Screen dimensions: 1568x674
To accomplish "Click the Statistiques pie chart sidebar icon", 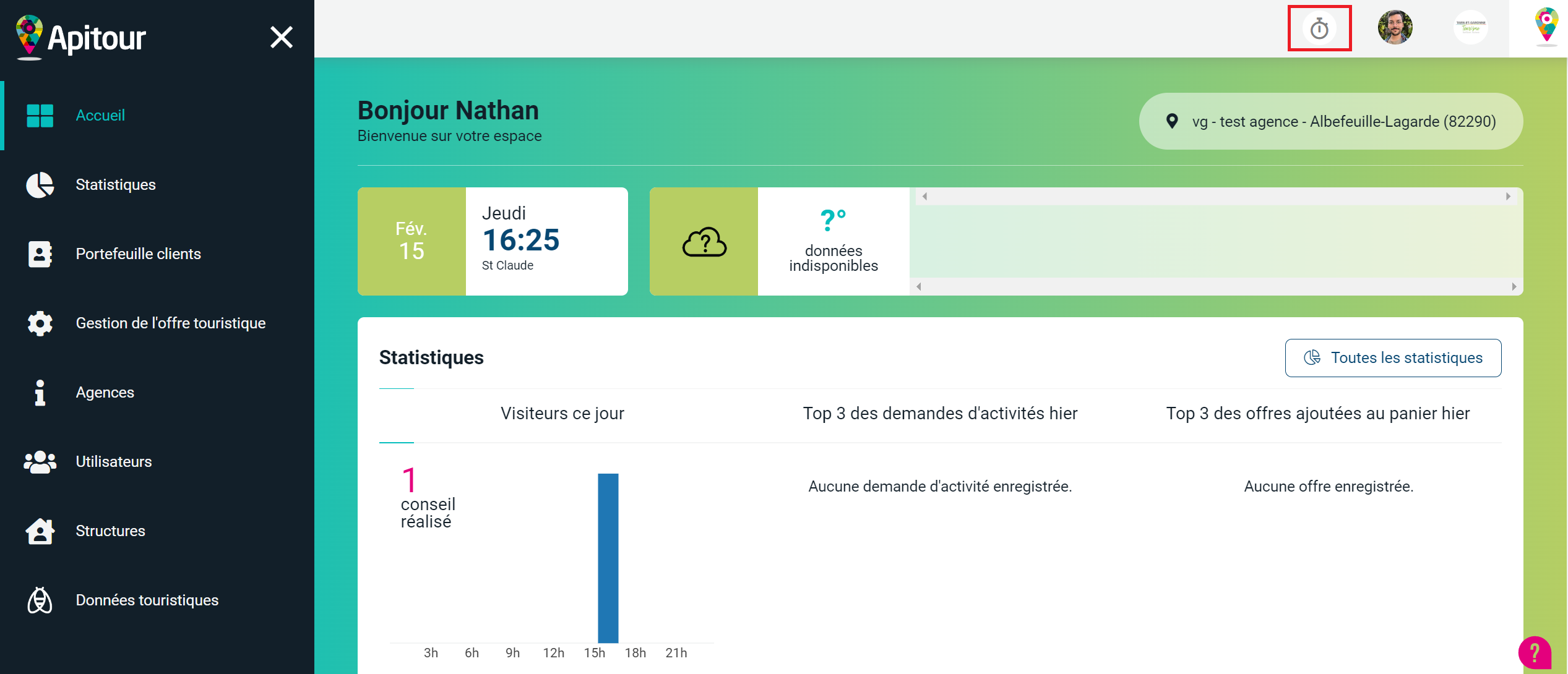I will [x=40, y=185].
